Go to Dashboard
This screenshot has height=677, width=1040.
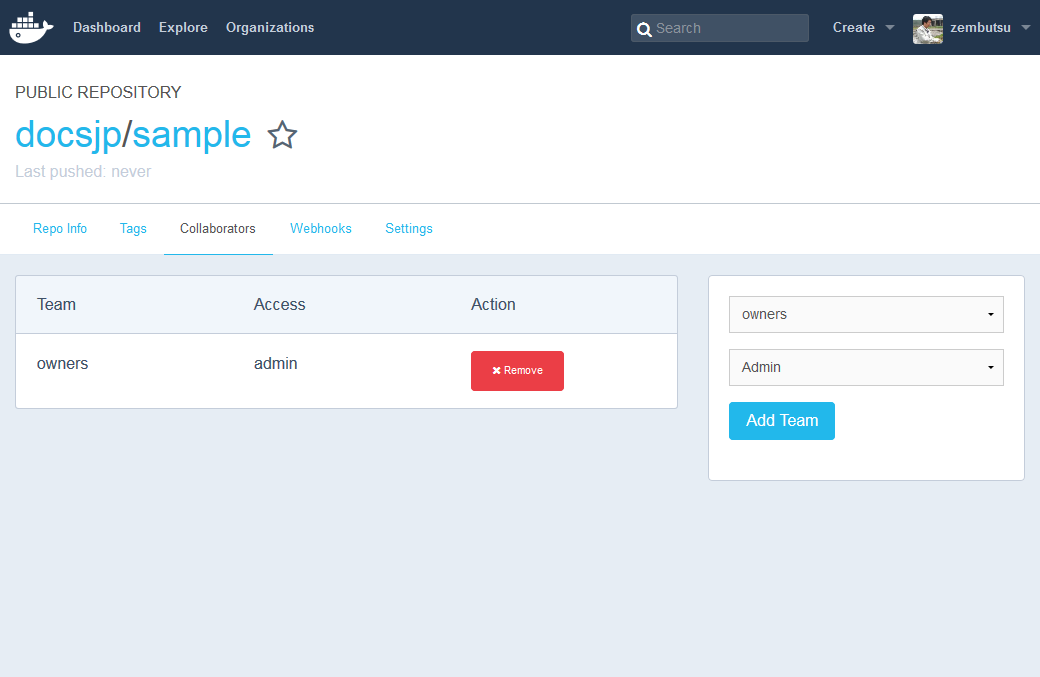click(107, 27)
